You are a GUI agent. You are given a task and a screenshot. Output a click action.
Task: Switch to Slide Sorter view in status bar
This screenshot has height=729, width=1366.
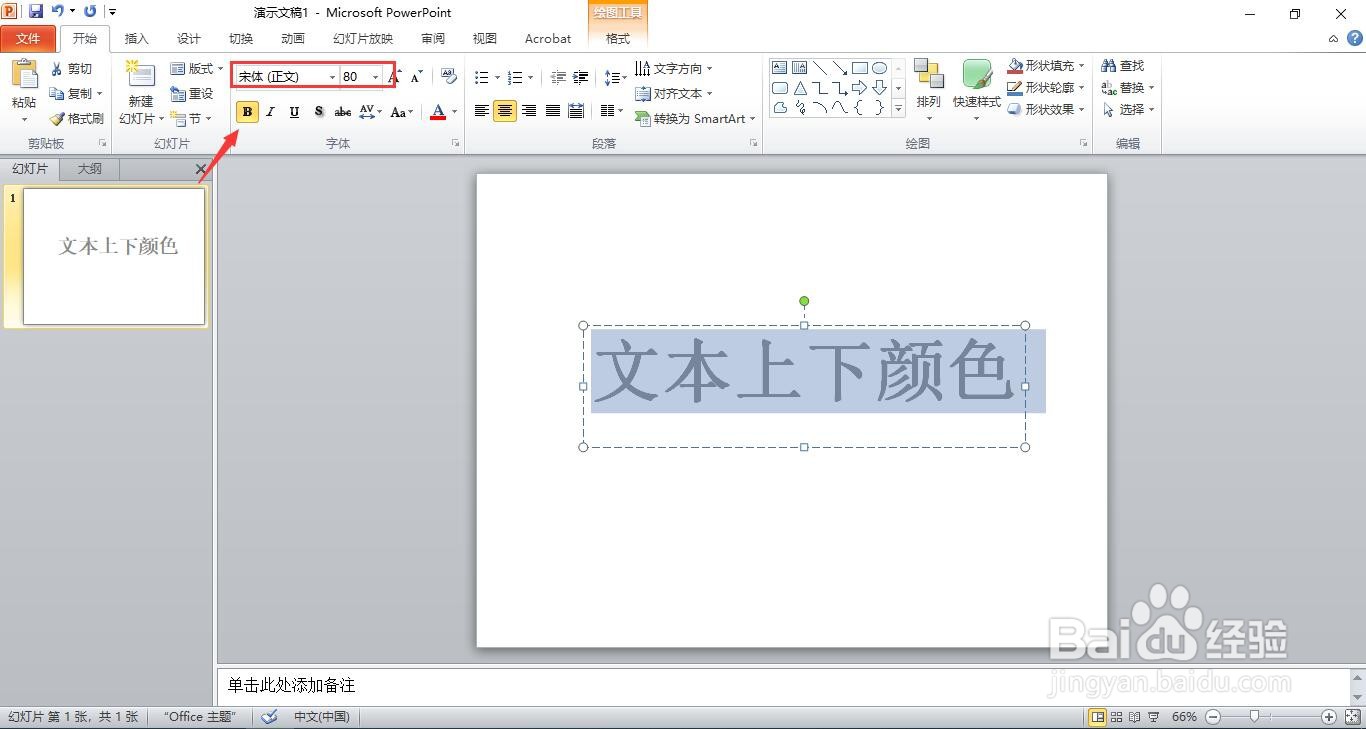click(x=1117, y=717)
